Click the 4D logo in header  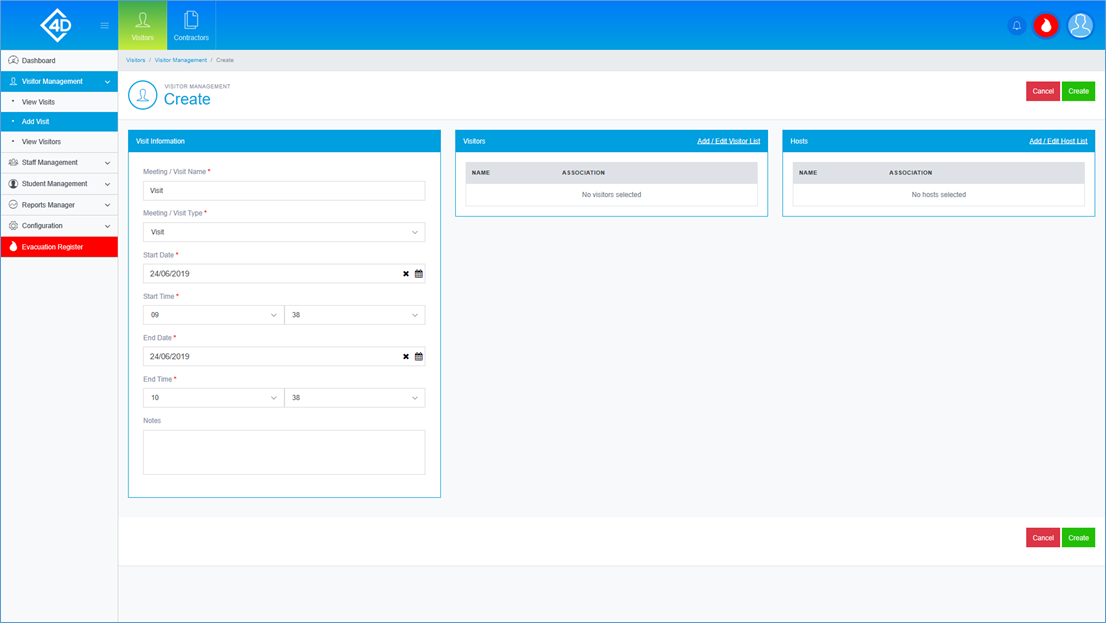(x=56, y=25)
